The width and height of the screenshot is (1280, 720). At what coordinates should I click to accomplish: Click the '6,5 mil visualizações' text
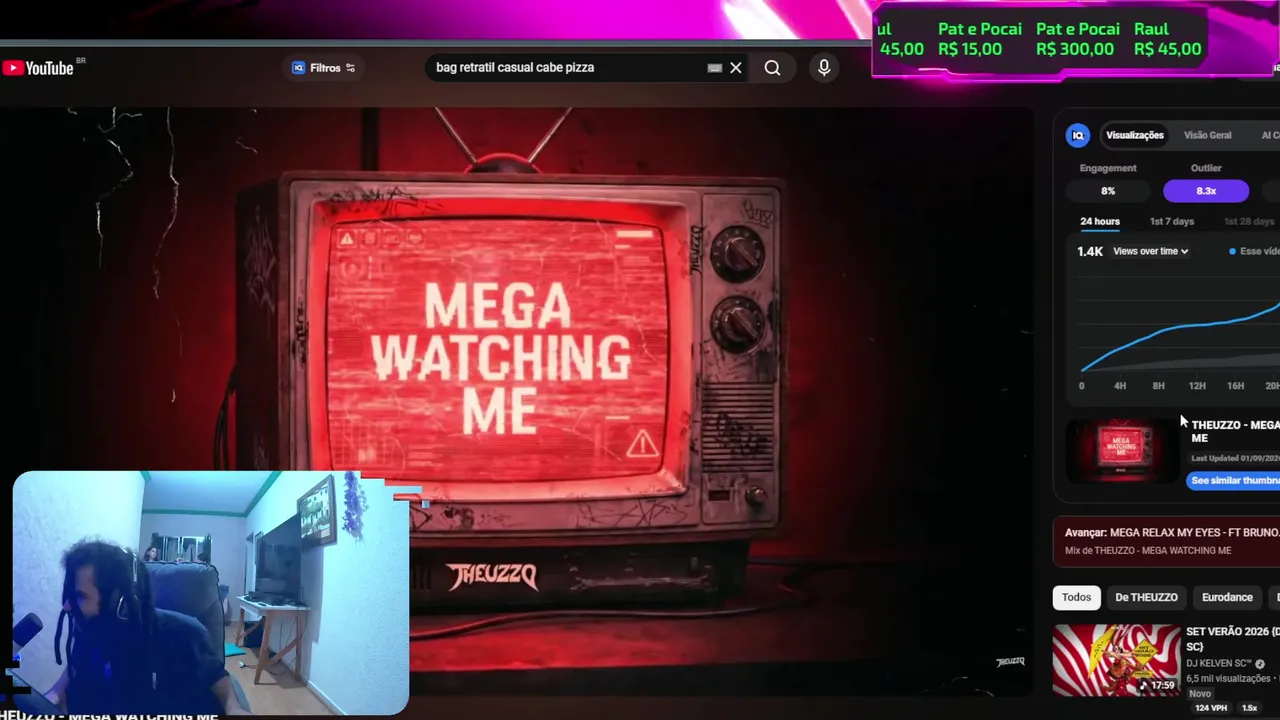coord(1228,679)
